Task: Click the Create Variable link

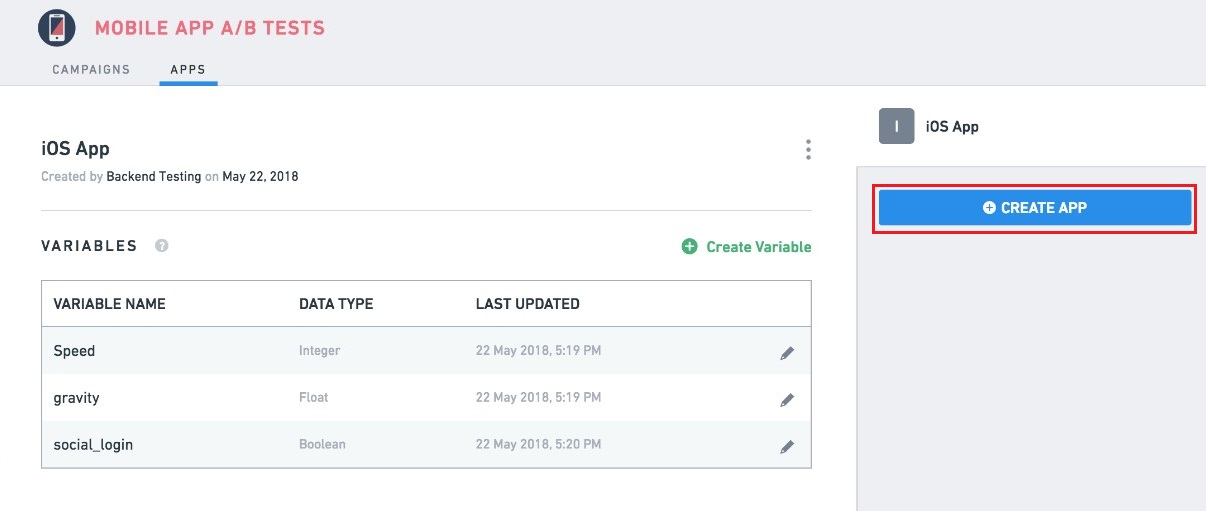Action: tap(746, 246)
